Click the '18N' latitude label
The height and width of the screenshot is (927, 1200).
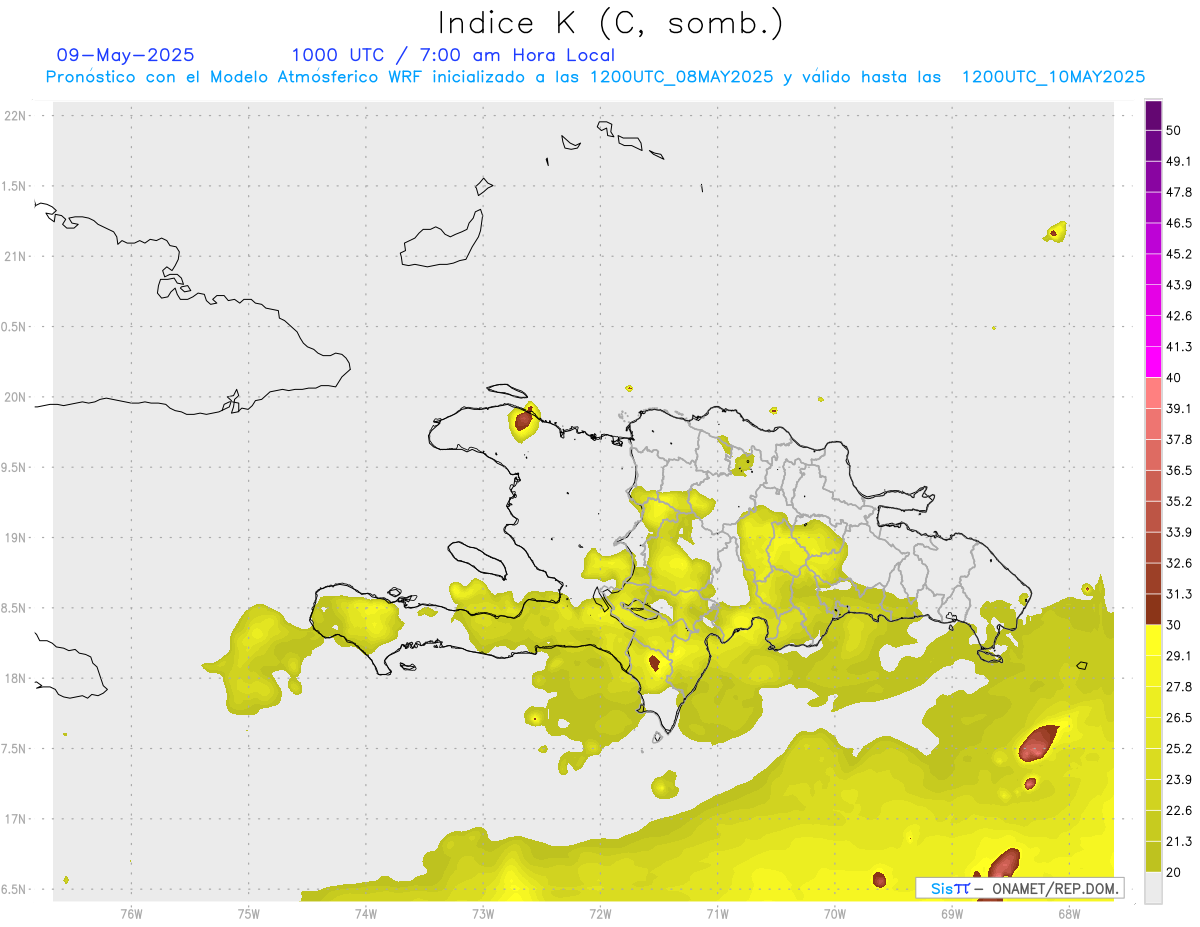click(x=15, y=679)
